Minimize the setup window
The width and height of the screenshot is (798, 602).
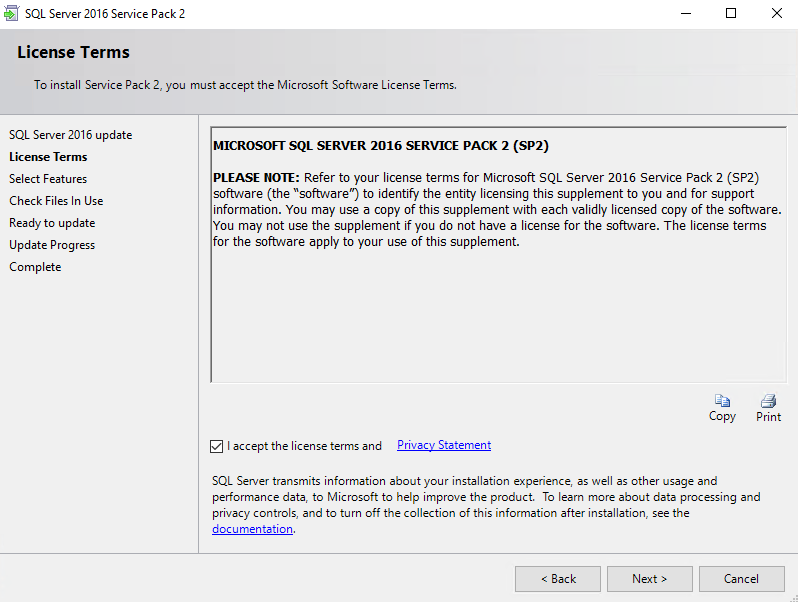point(686,13)
